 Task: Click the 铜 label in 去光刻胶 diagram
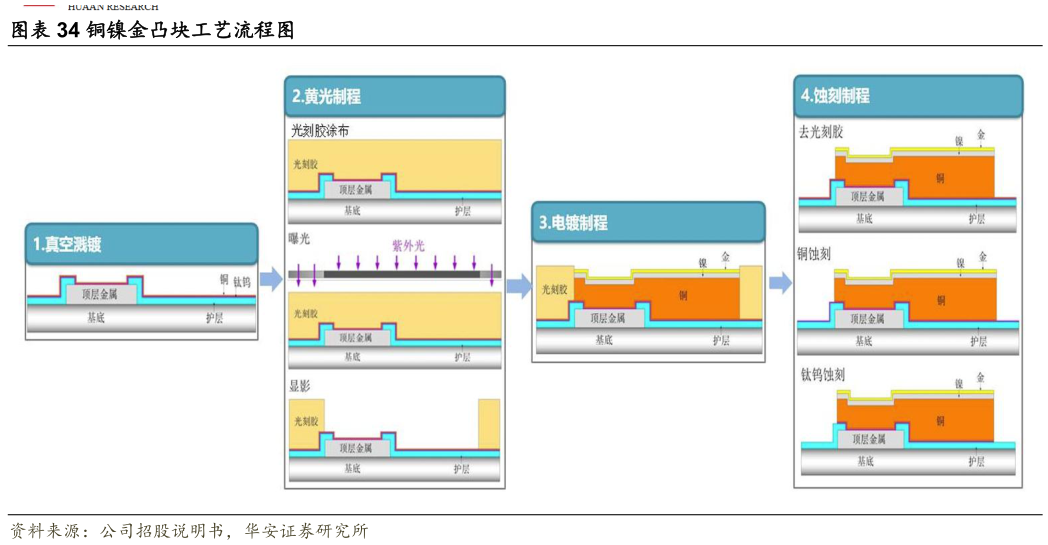(940, 178)
